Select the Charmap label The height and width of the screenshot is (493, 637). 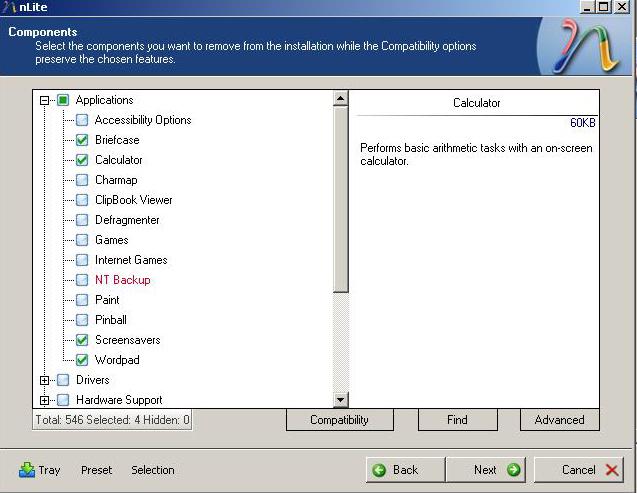tap(116, 180)
